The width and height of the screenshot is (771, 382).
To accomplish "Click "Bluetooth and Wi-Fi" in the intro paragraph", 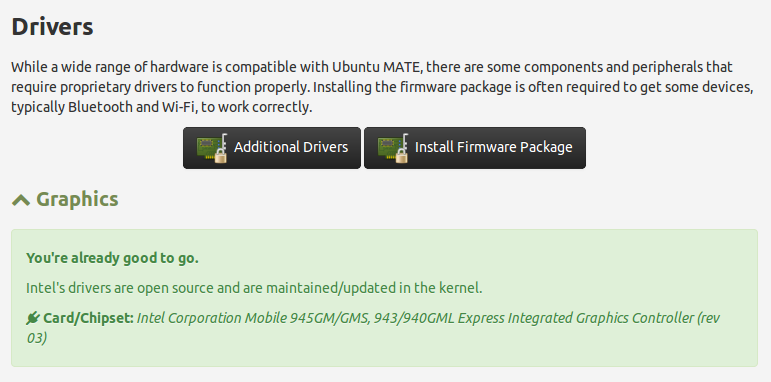I will click(132, 107).
